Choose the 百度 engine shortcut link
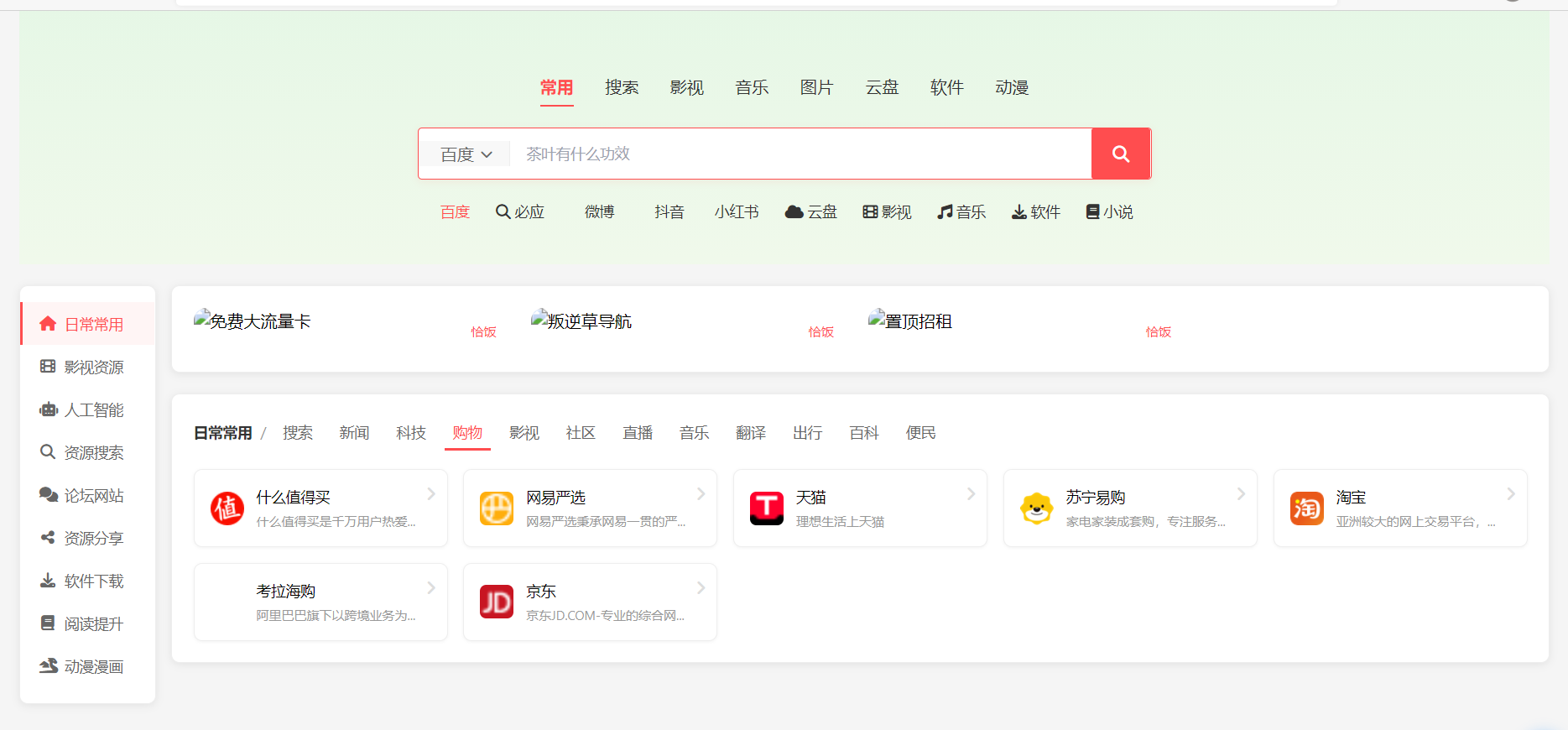Viewport: 1568px width, 730px height. pos(455,212)
